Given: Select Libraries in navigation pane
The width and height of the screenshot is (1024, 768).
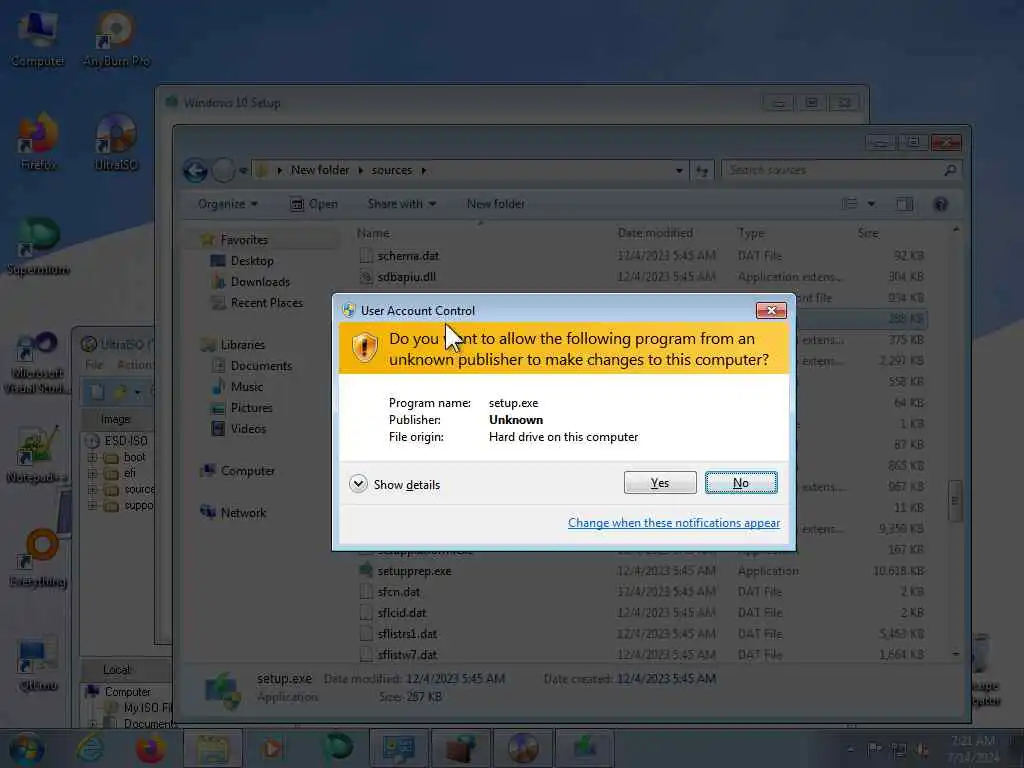Looking at the screenshot, I should click(x=242, y=344).
